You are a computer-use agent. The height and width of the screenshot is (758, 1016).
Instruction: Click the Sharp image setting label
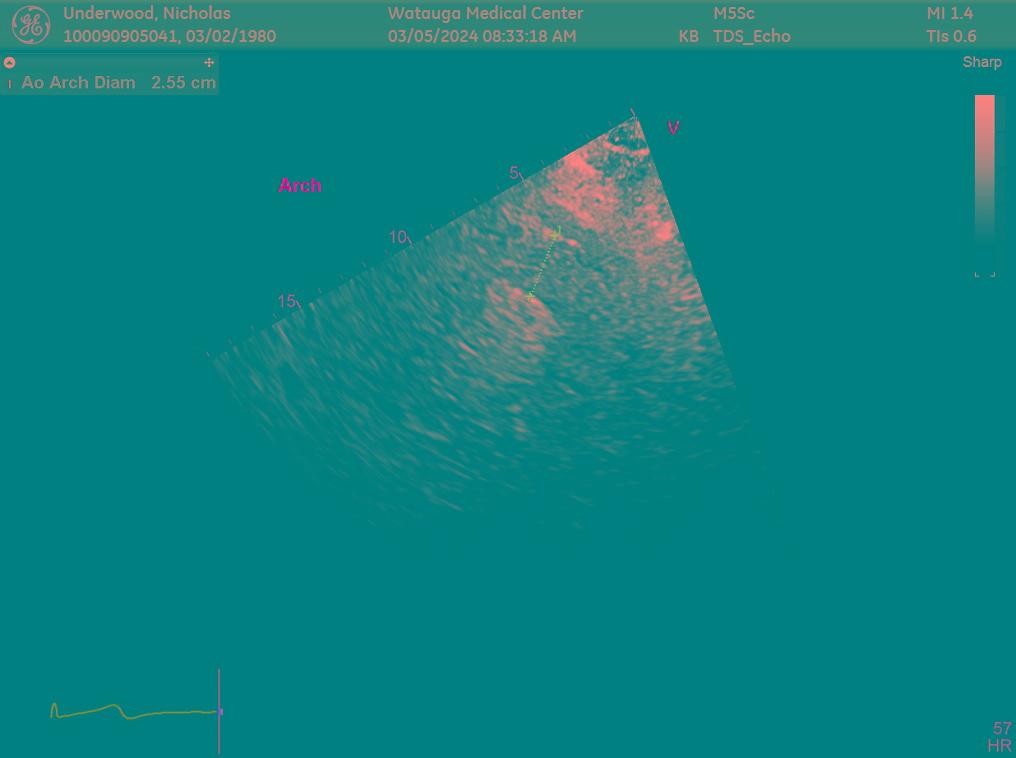(x=981, y=62)
